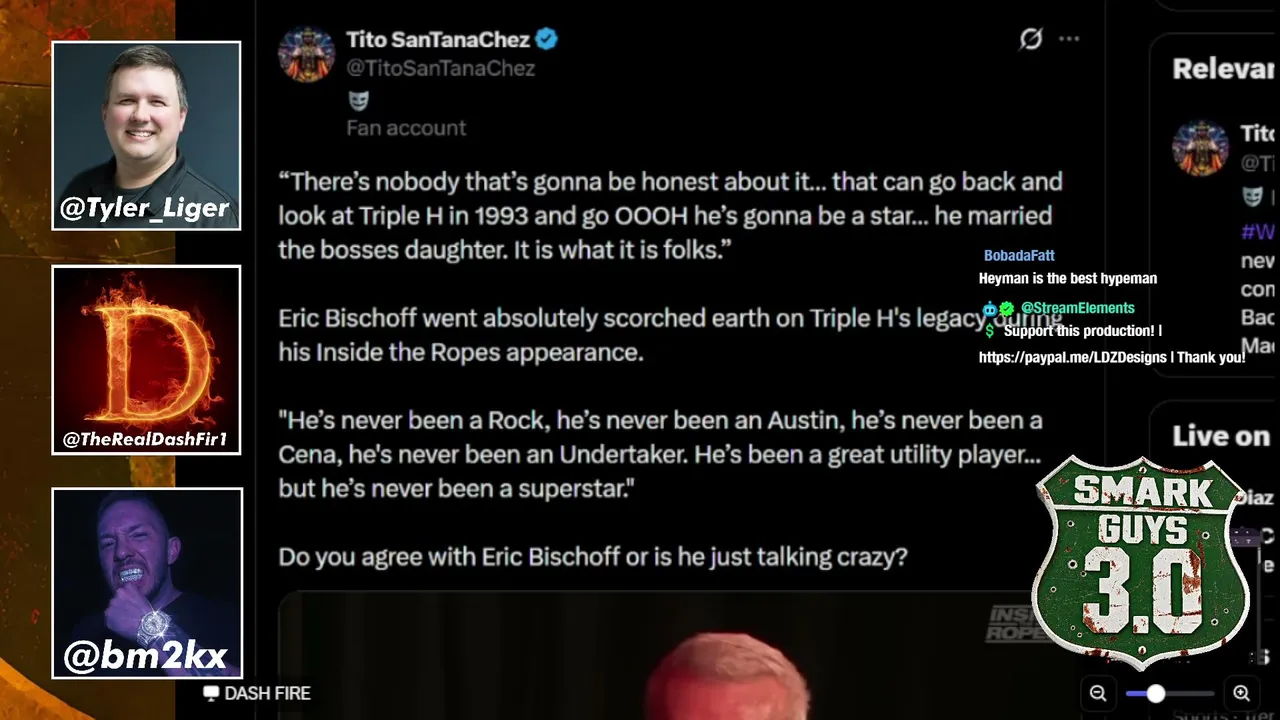Open the avatar in the Relevant people panel
The width and height of the screenshot is (1280, 720).
pyautogui.click(x=1200, y=148)
